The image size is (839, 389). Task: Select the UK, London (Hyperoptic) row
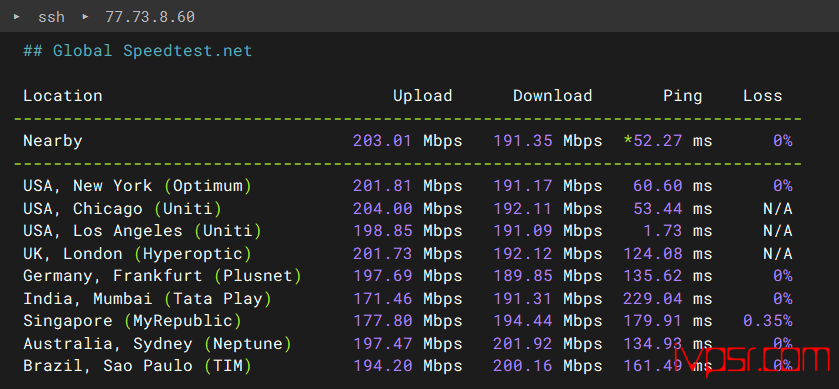[x=408, y=253]
